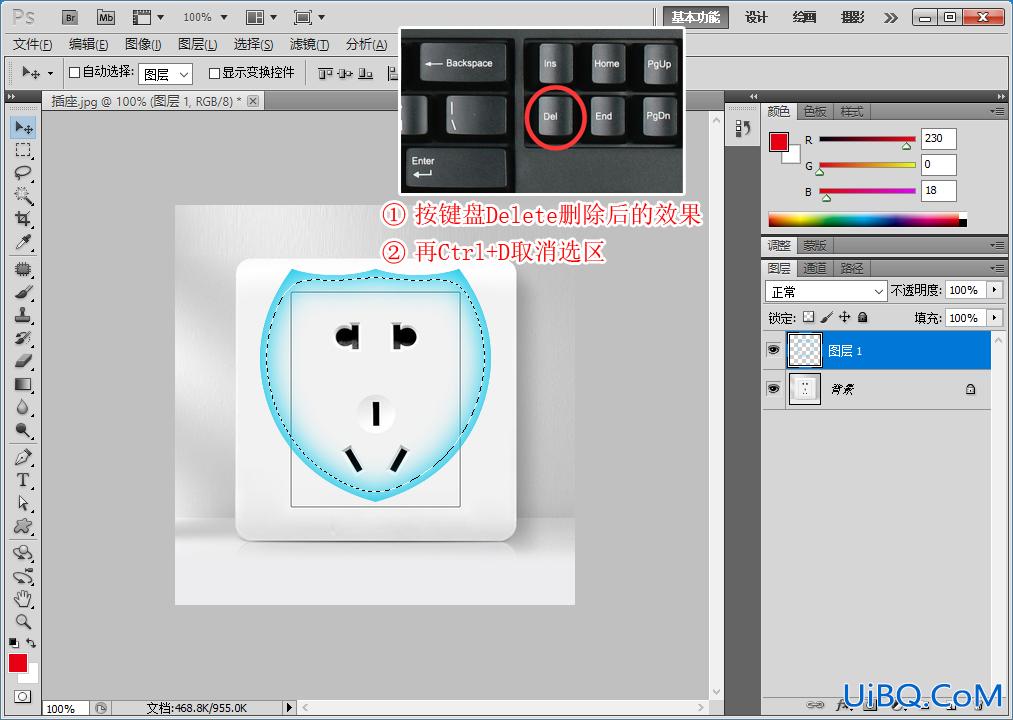Select the Lasso tool
1013x720 pixels.
tap(23, 173)
